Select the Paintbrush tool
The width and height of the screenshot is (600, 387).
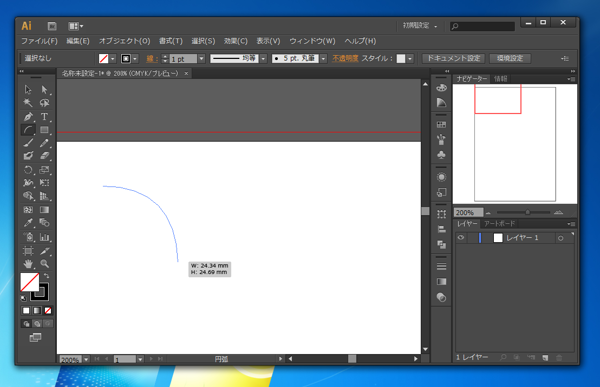pos(28,143)
